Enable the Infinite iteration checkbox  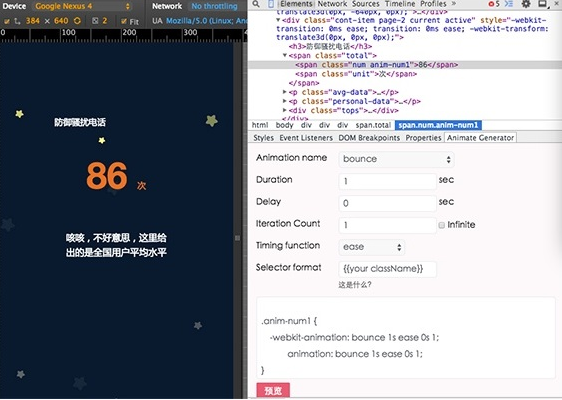pyautogui.click(x=442, y=225)
